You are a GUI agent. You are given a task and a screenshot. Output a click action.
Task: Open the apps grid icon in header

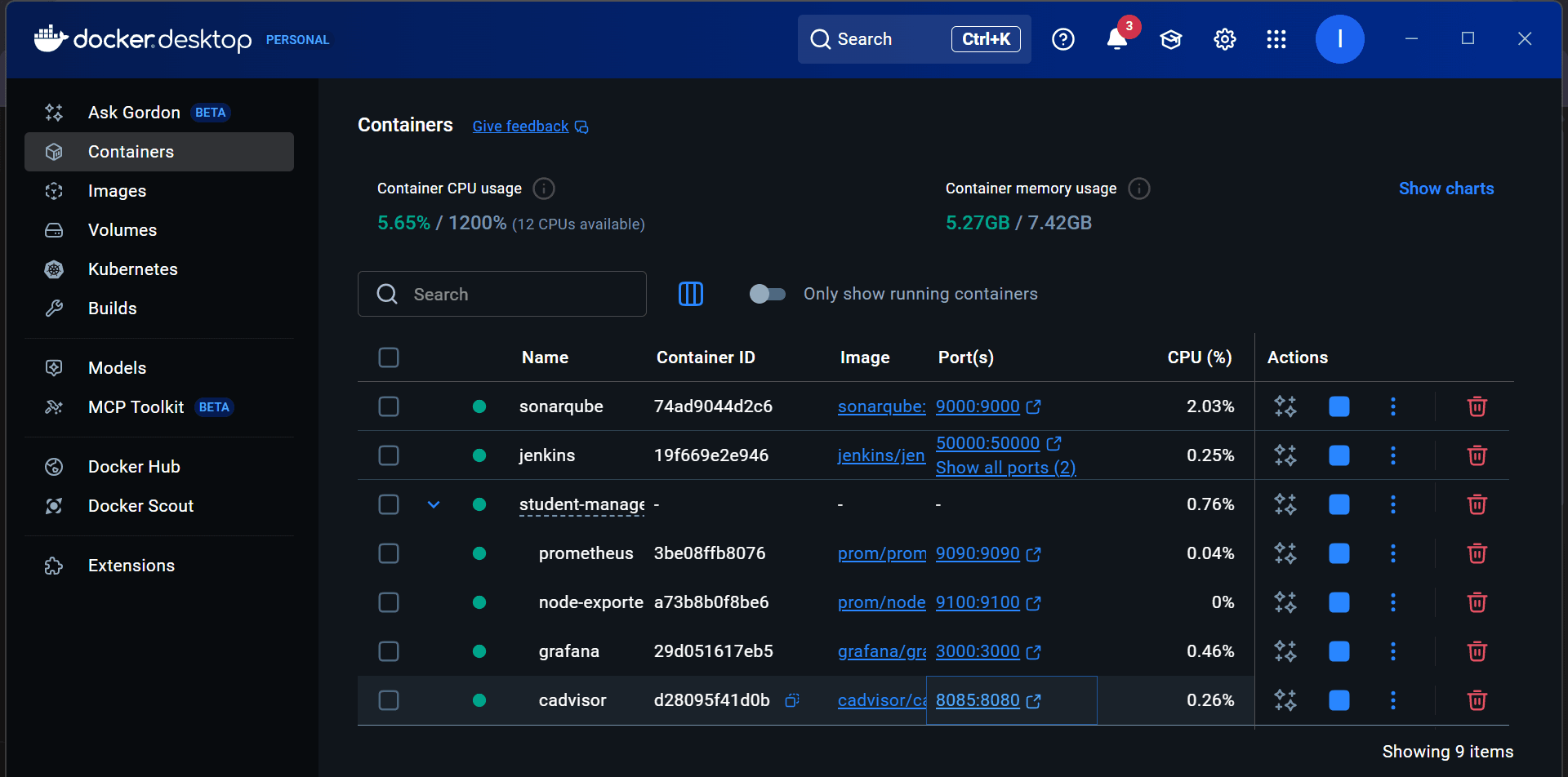coord(1276,39)
